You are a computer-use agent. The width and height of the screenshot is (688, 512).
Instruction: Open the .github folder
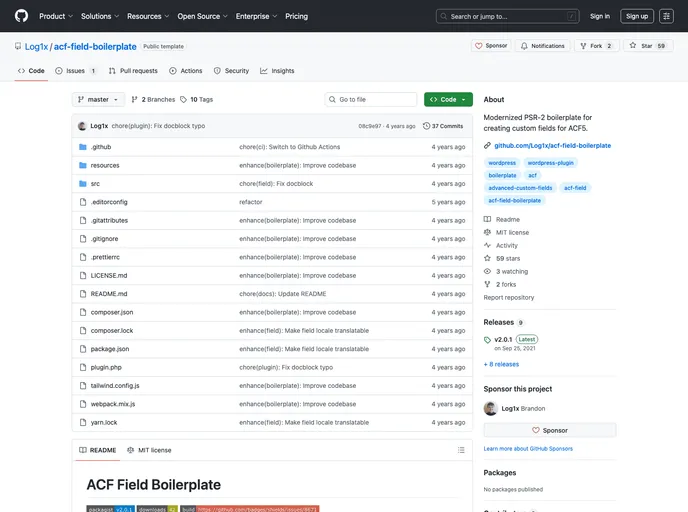[x=101, y=147]
